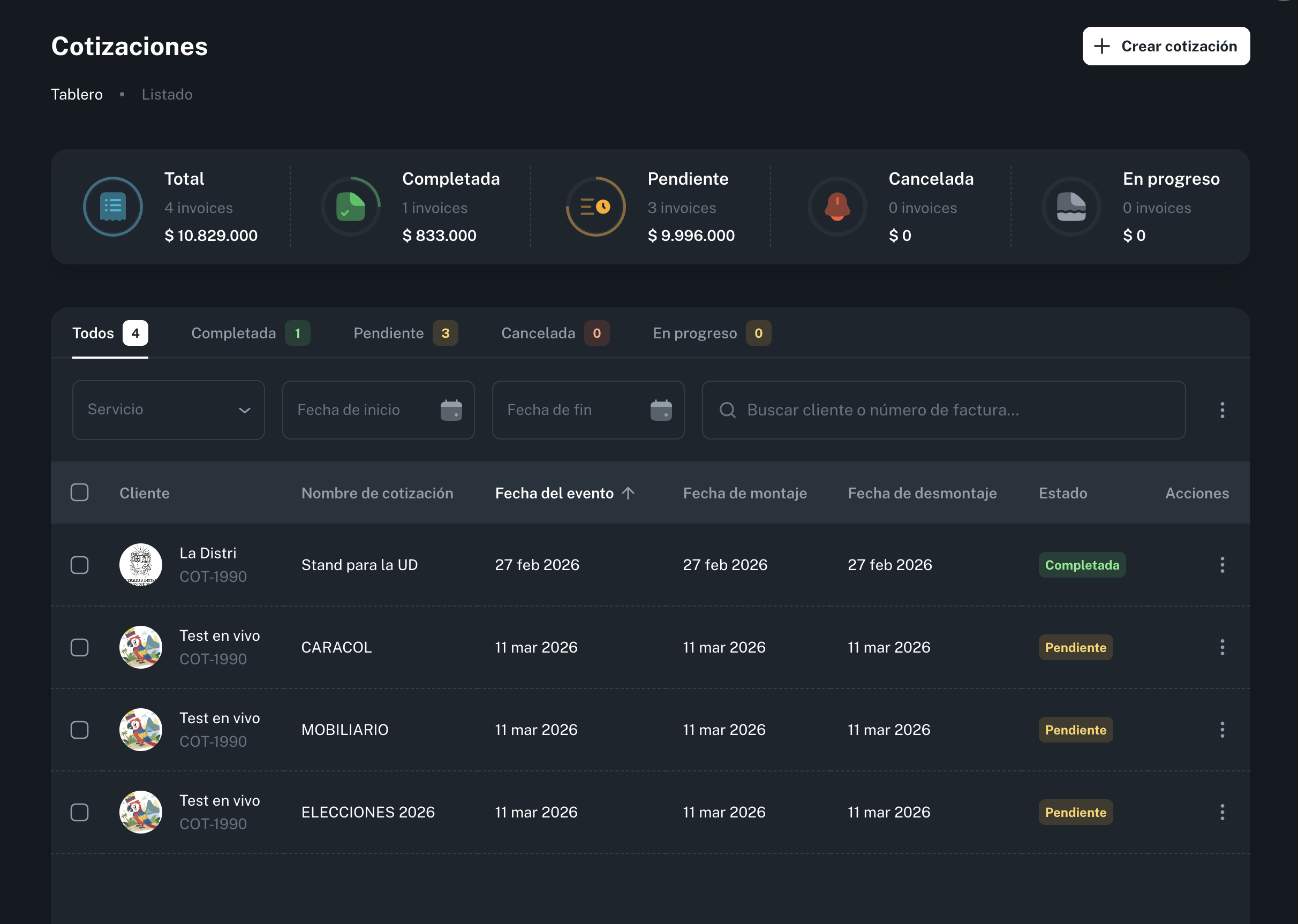Toggle the select-all header checkbox
This screenshot has height=924, width=1298.
click(x=80, y=493)
